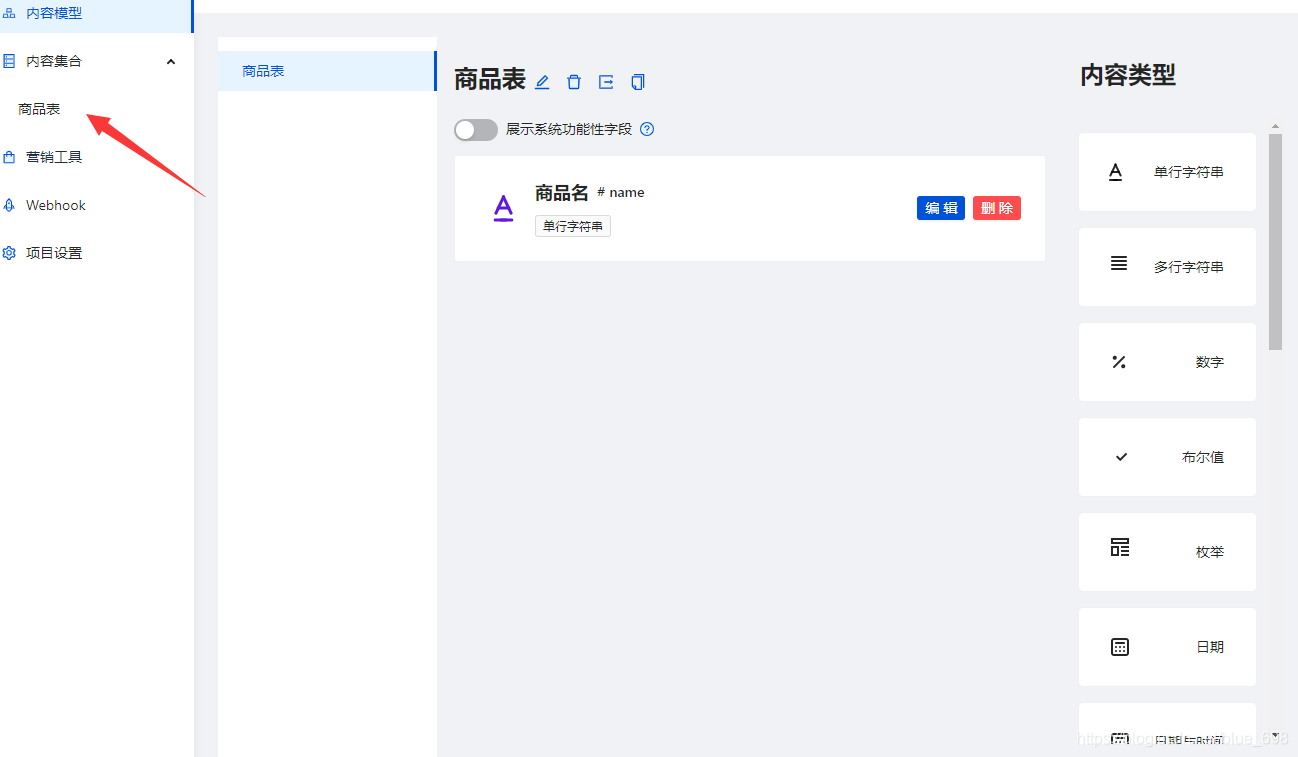Open 项目设置 in the sidebar

(96, 253)
